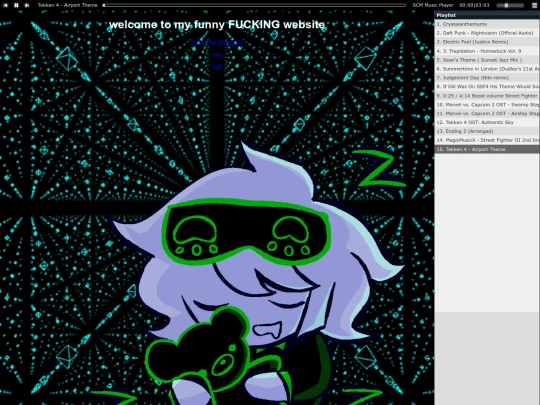
Task: Play Ending 2 (Arranged)
Action: pos(487,131)
